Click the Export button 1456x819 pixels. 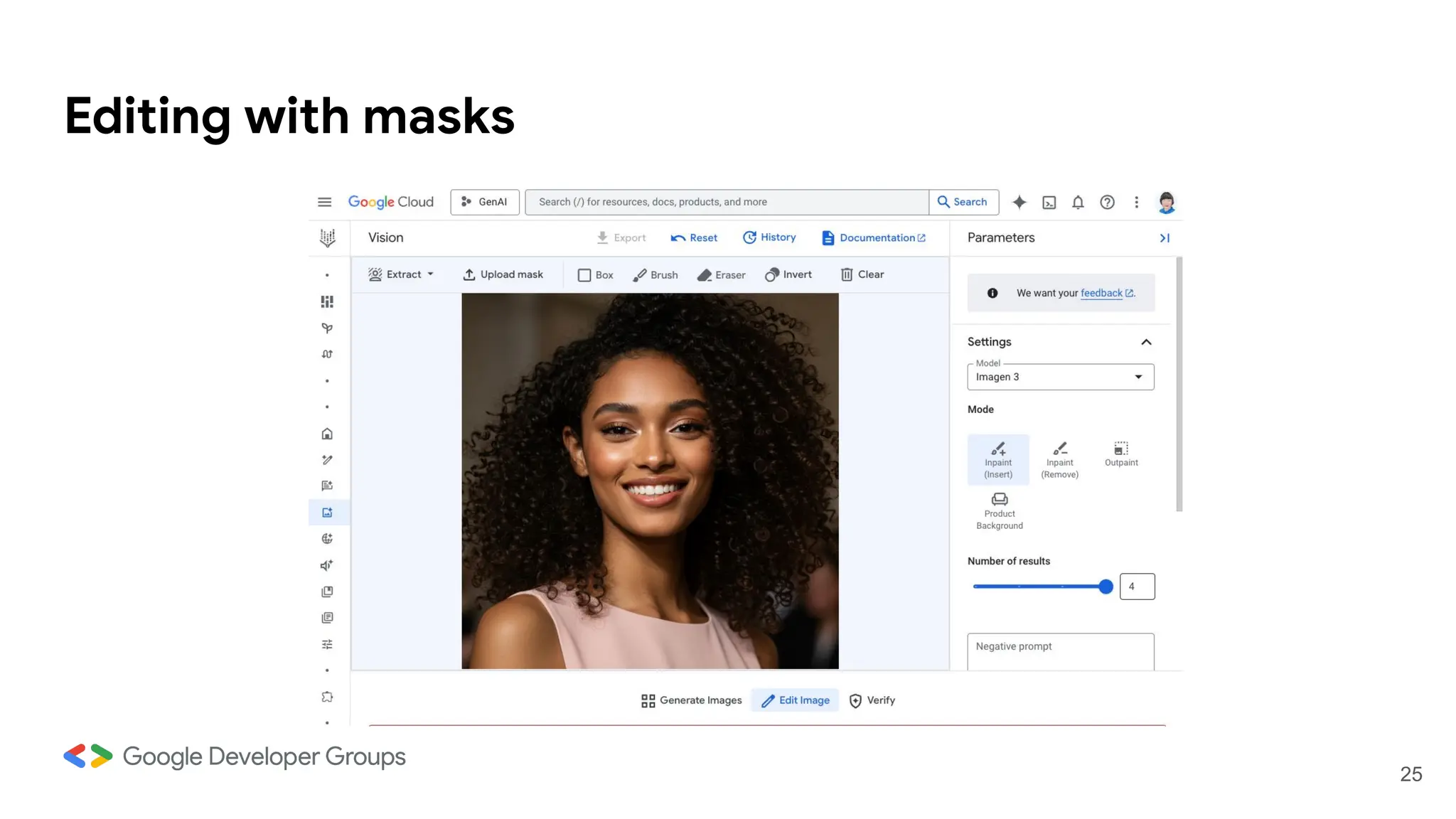click(621, 237)
